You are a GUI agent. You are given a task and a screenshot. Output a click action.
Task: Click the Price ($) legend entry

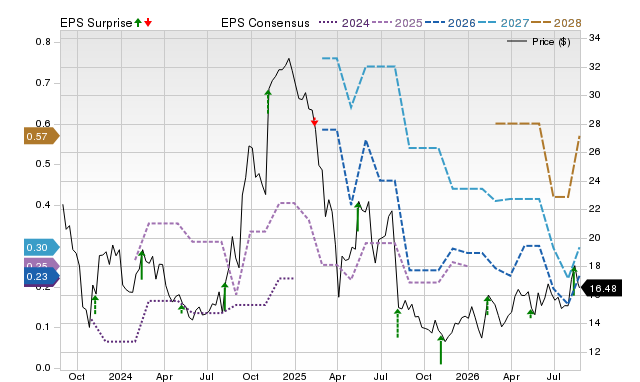(539, 42)
